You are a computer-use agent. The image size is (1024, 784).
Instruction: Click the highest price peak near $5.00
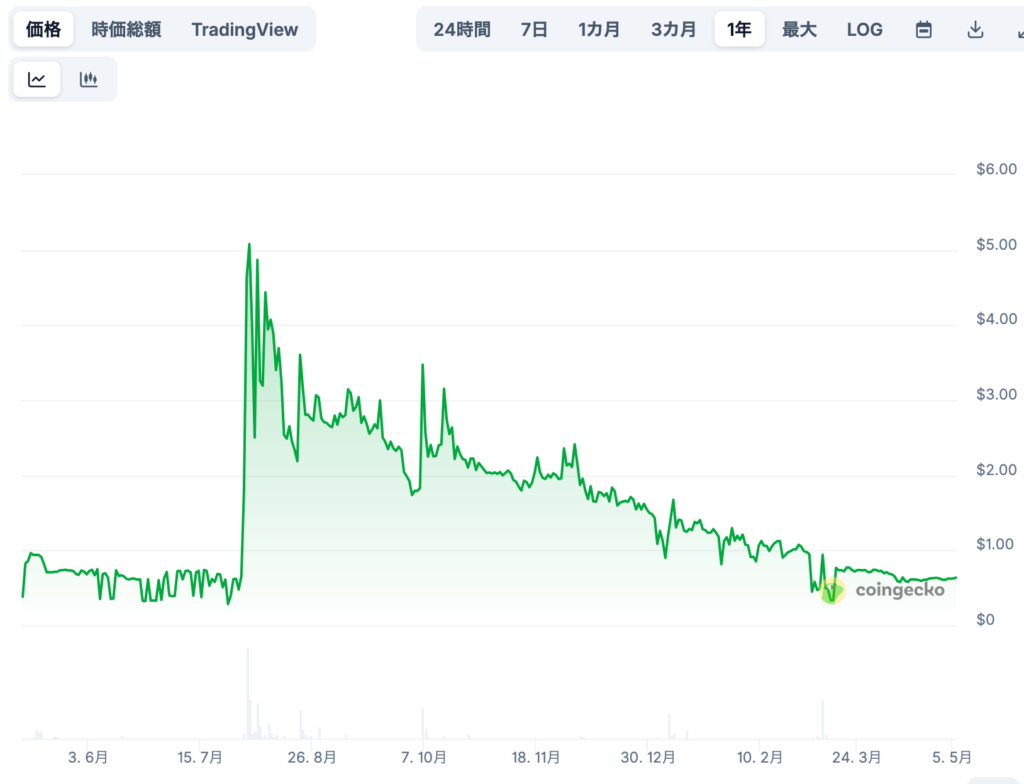(249, 245)
